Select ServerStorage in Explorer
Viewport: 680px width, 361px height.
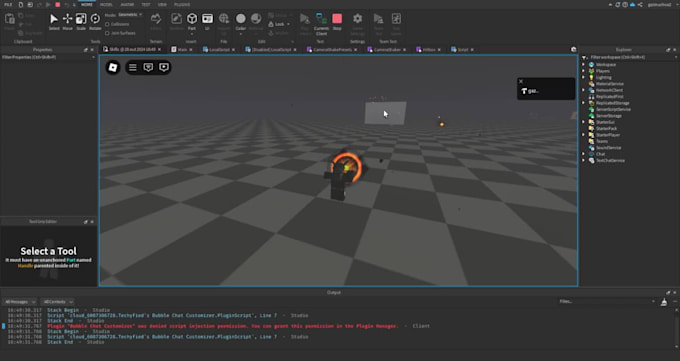(608, 116)
